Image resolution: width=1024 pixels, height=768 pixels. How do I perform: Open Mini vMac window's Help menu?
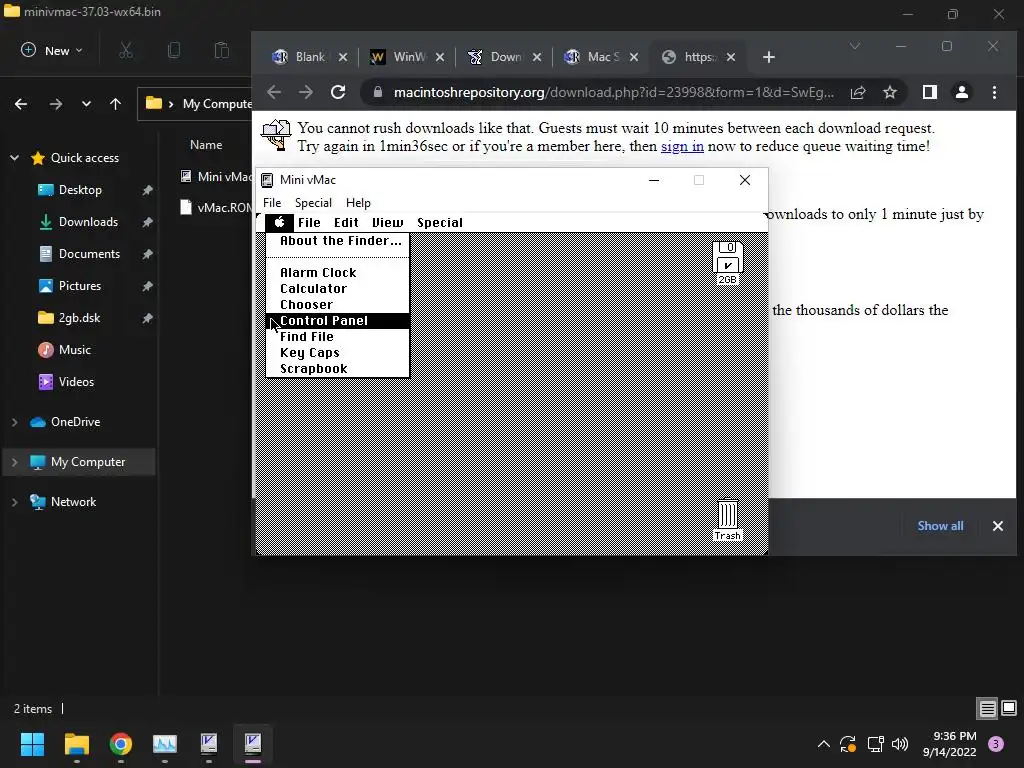(x=358, y=202)
